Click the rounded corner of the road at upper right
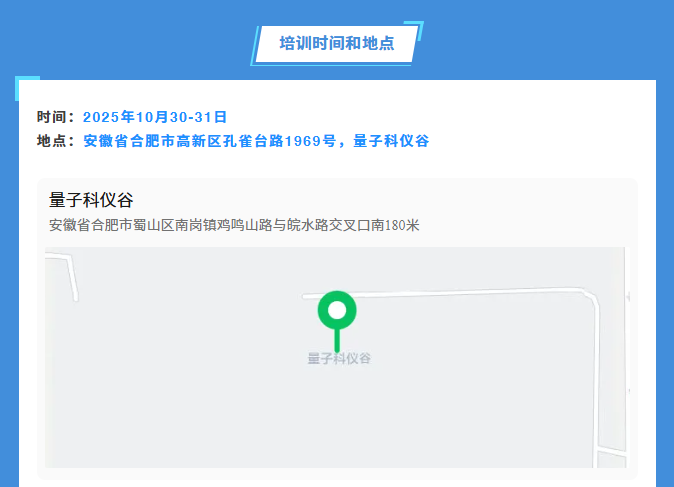This screenshot has height=487, width=674. (591, 298)
